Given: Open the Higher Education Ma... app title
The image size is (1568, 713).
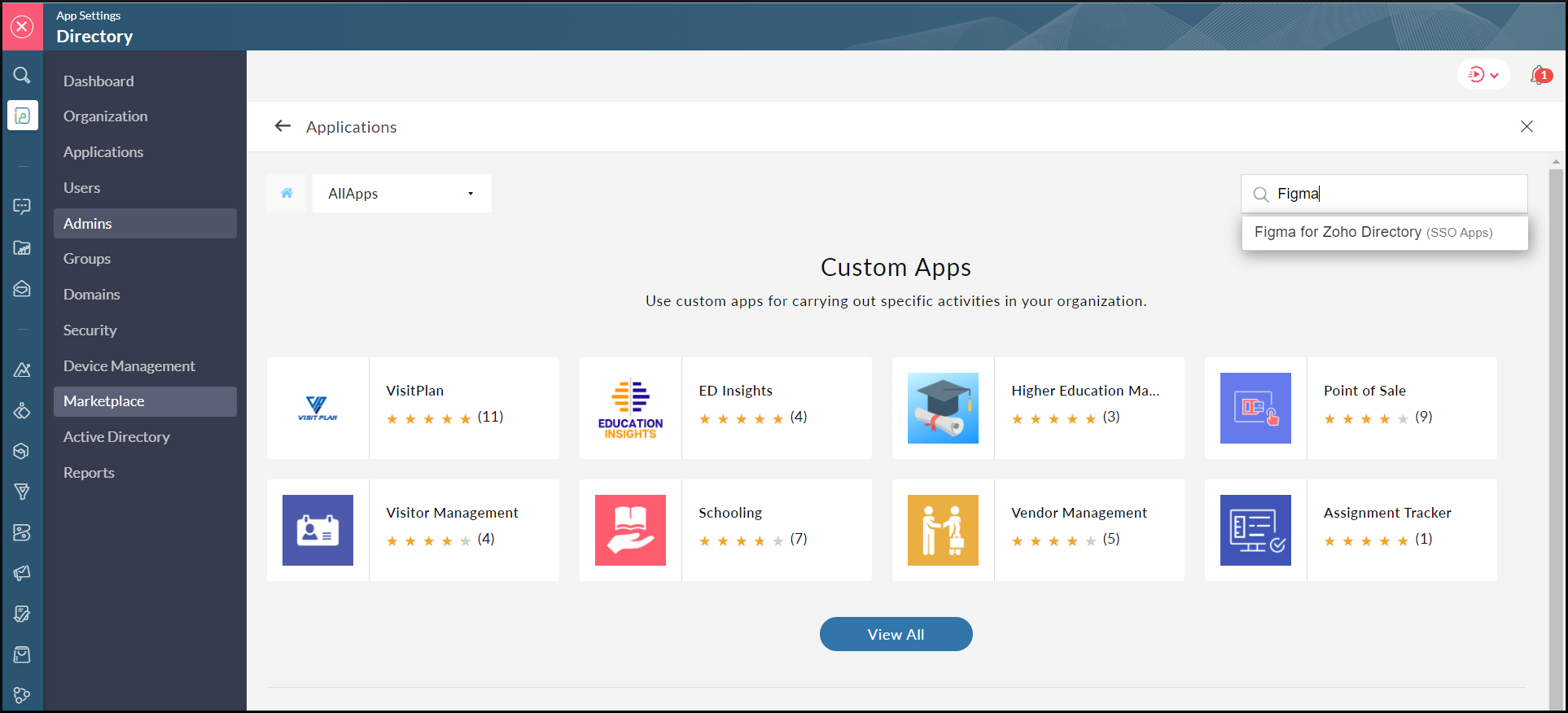Looking at the screenshot, I should [1084, 391].
